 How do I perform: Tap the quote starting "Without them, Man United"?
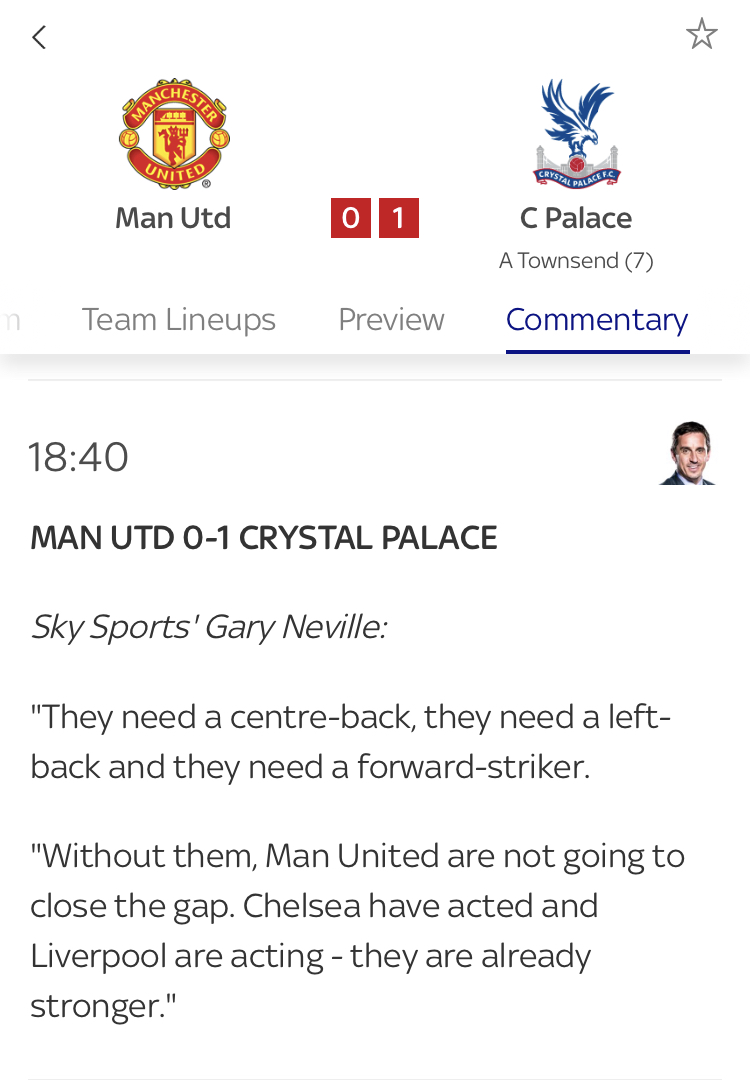click(x=357, y=905)
